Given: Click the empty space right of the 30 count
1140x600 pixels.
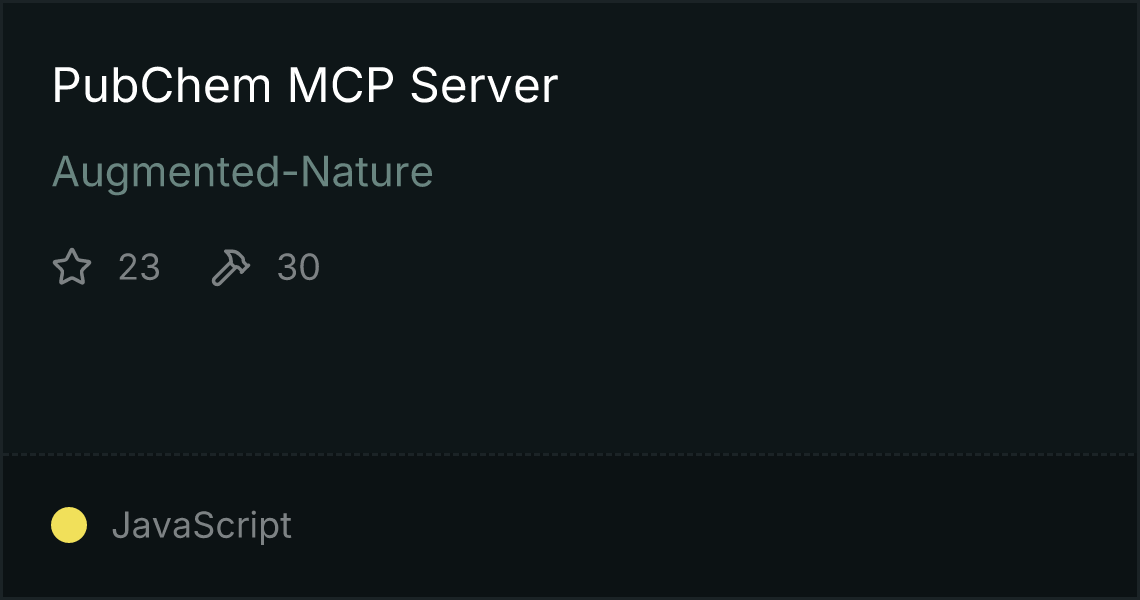Looking at the screenshot, I should click(727, 268).
